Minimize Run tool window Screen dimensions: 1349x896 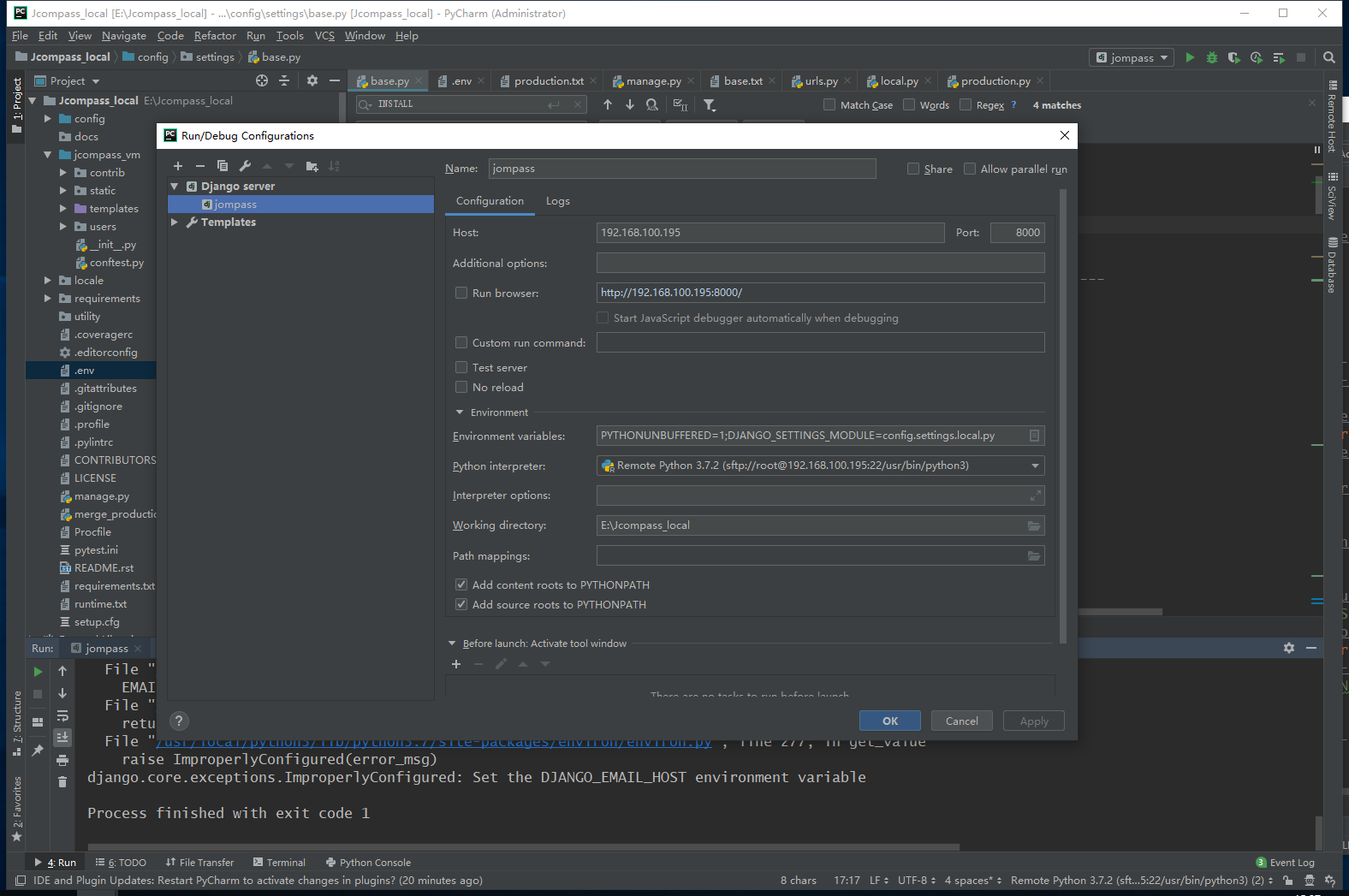tap(1311, 648)
